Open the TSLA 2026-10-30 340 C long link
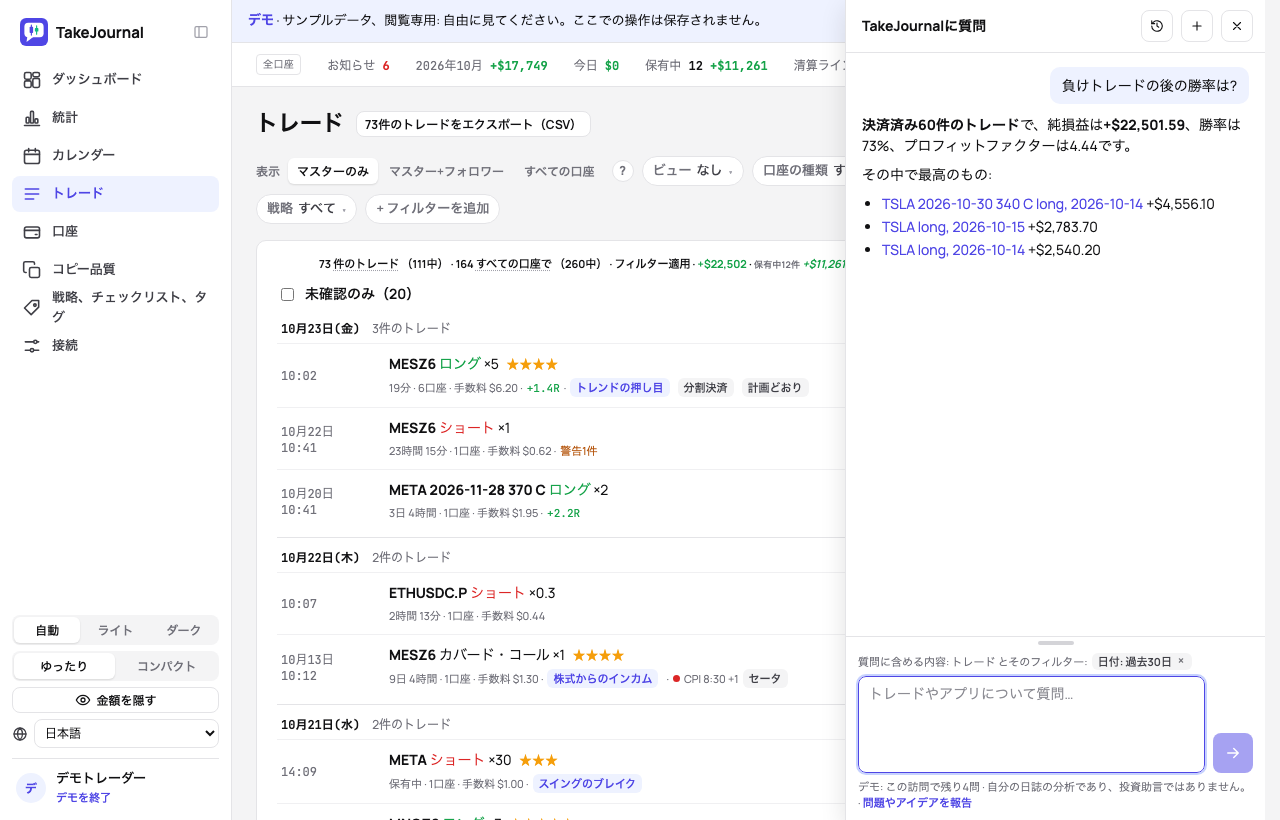The image size is (1280, 820). 1012,204
